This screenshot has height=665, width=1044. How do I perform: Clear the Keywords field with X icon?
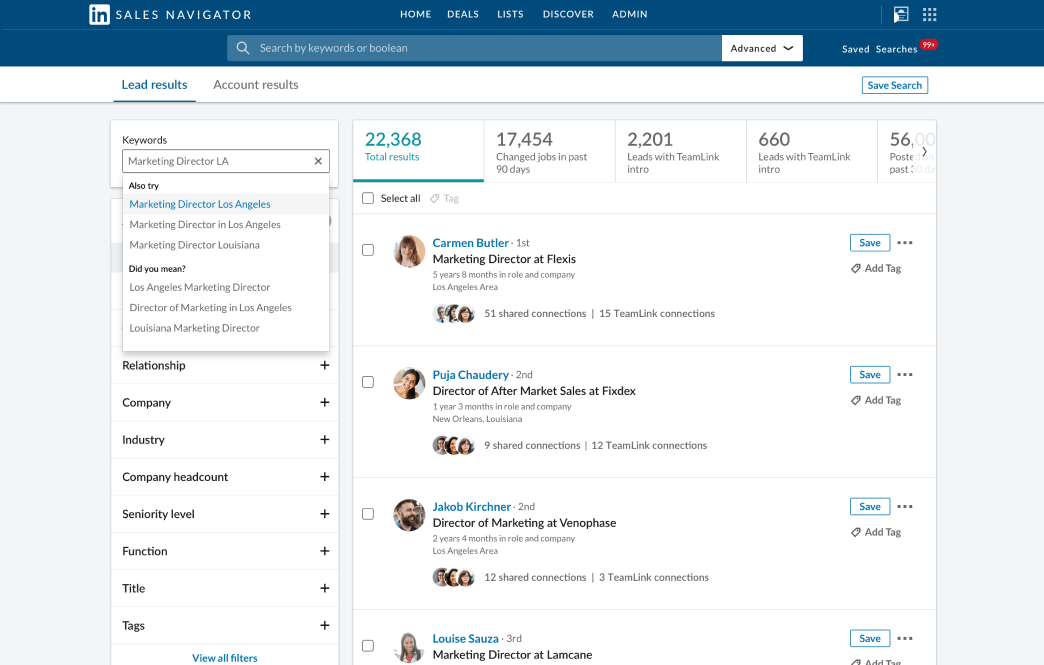pos(318,161)
